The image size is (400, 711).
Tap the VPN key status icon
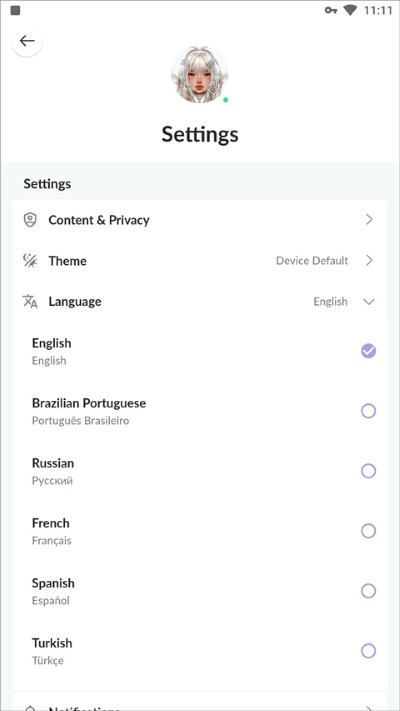point(331,10)
